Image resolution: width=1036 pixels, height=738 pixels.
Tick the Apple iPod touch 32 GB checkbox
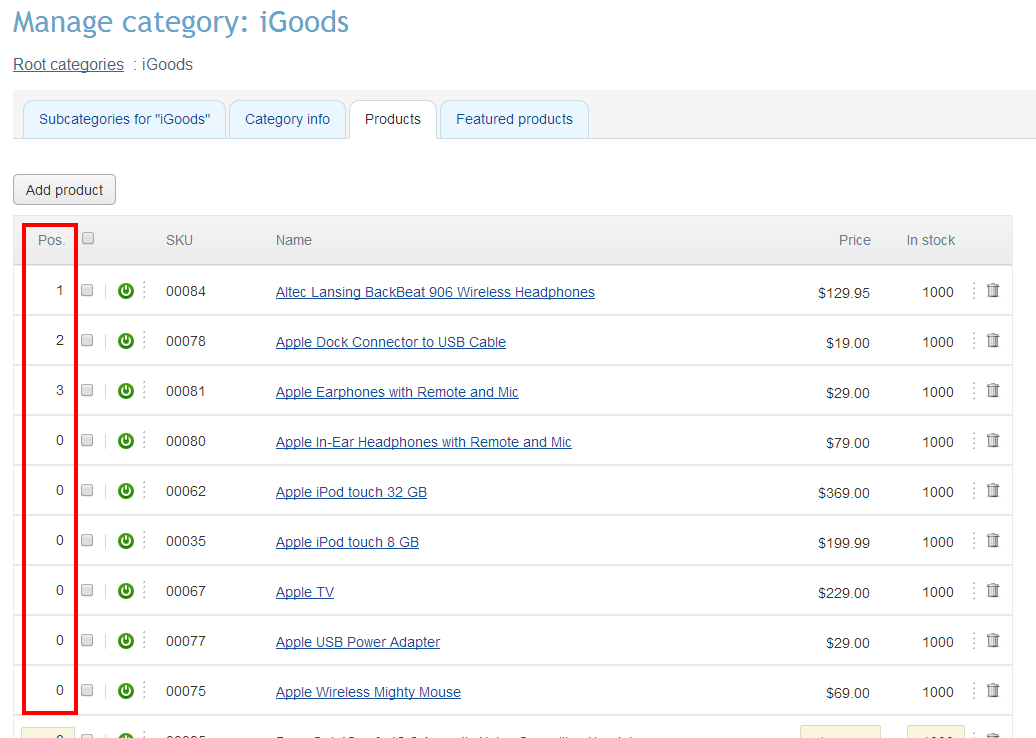pyautogui.click(x=87, y=490)
